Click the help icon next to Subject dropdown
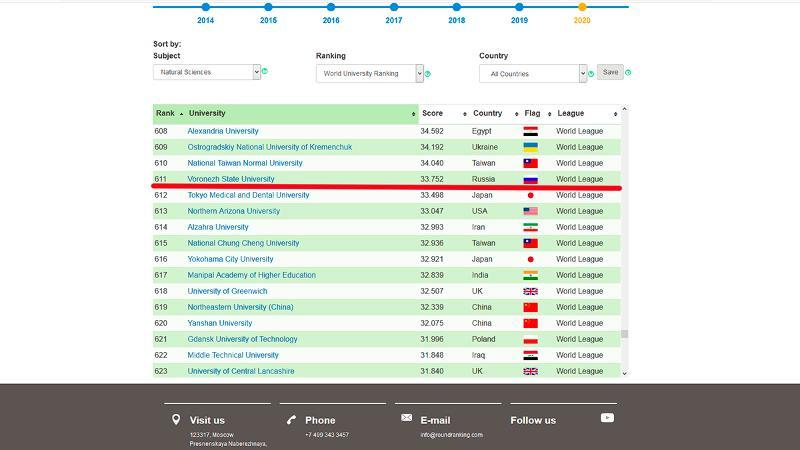 (265, 72)
